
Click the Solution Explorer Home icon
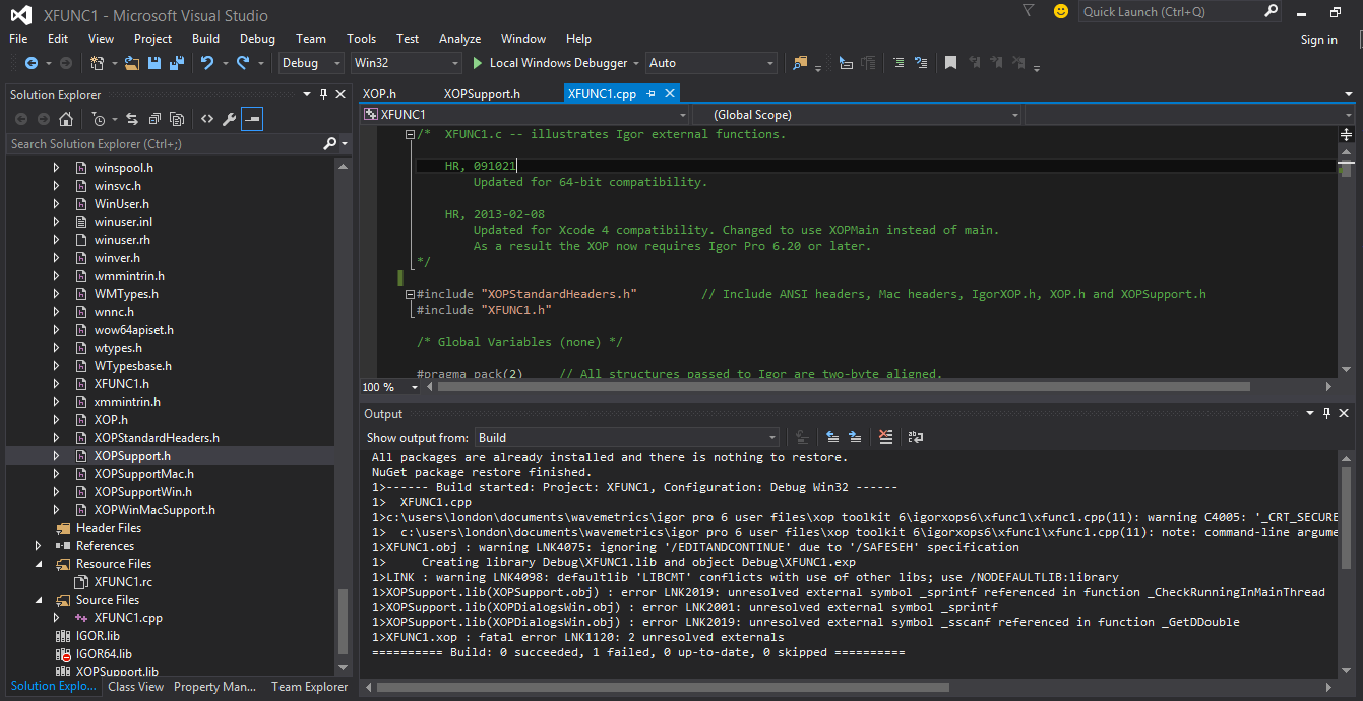pos(66,119)
